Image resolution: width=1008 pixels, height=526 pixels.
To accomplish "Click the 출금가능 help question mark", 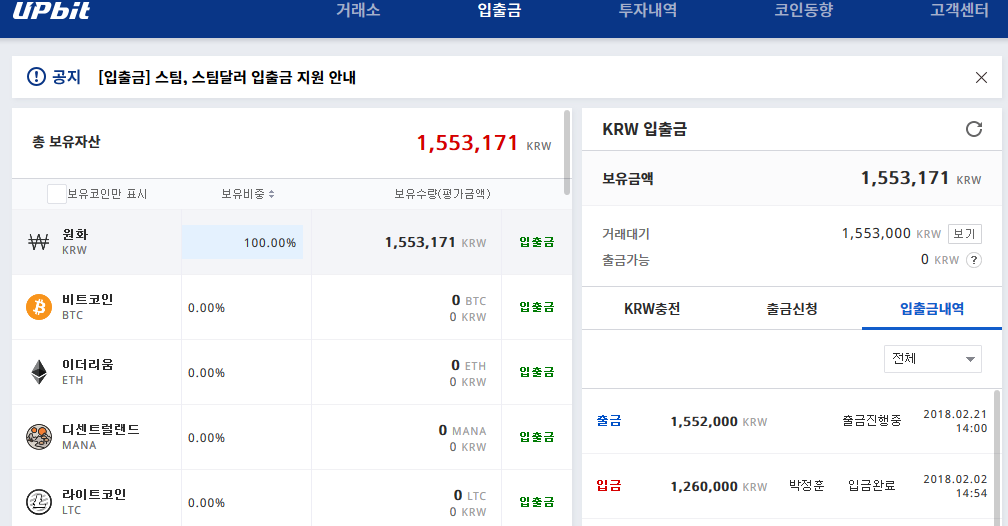I will [972, 260].
